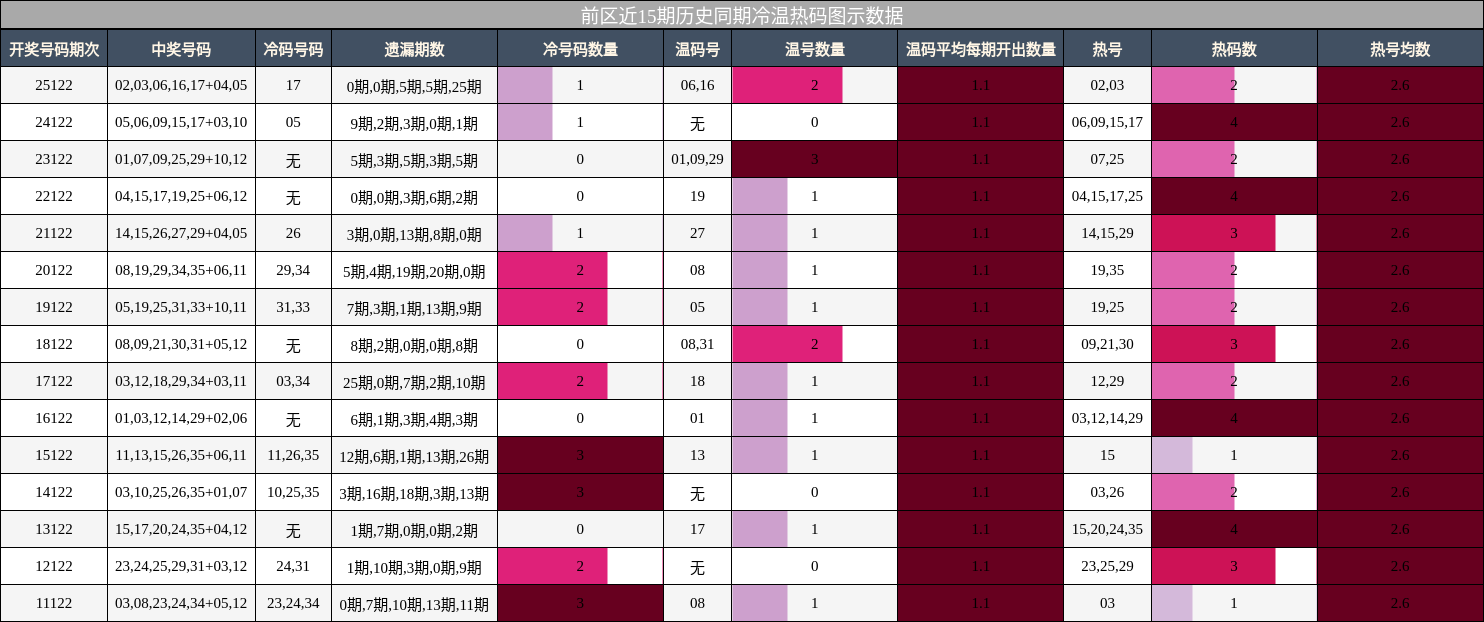Click winning numbers 14,15,26,27,29+04,05
The width and height of the screenshot is (1484, 622).
point(181,234)
